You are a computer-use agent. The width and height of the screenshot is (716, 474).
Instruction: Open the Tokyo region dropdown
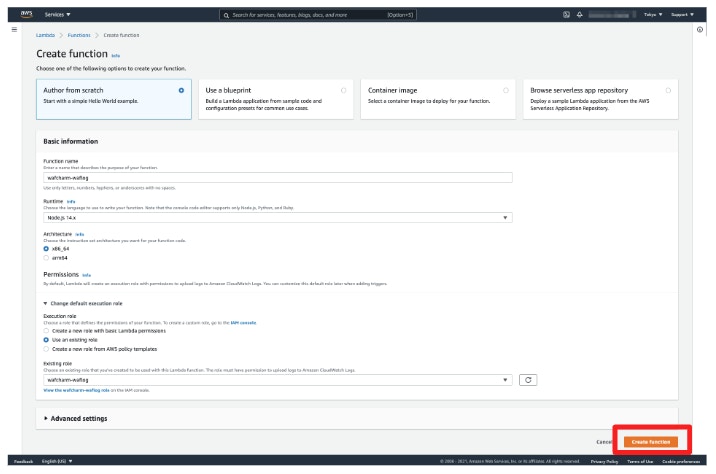coord(653,15)
